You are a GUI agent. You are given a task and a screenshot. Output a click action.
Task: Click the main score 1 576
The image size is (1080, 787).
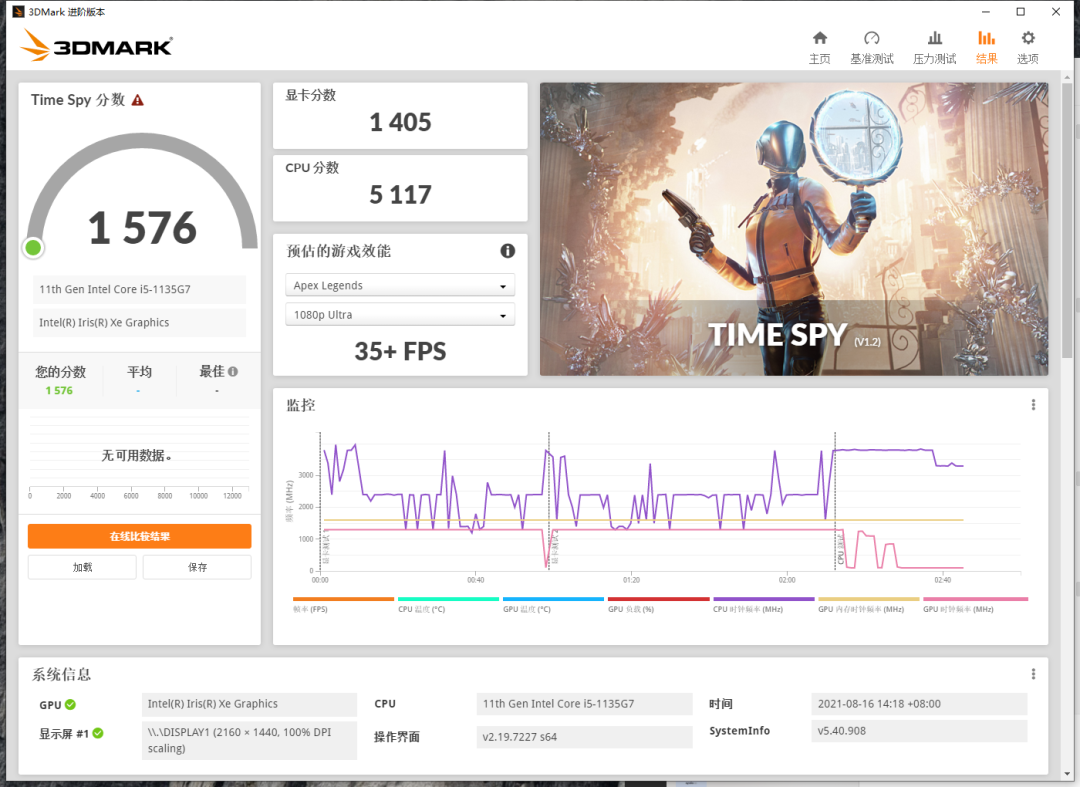pos(143,228)
